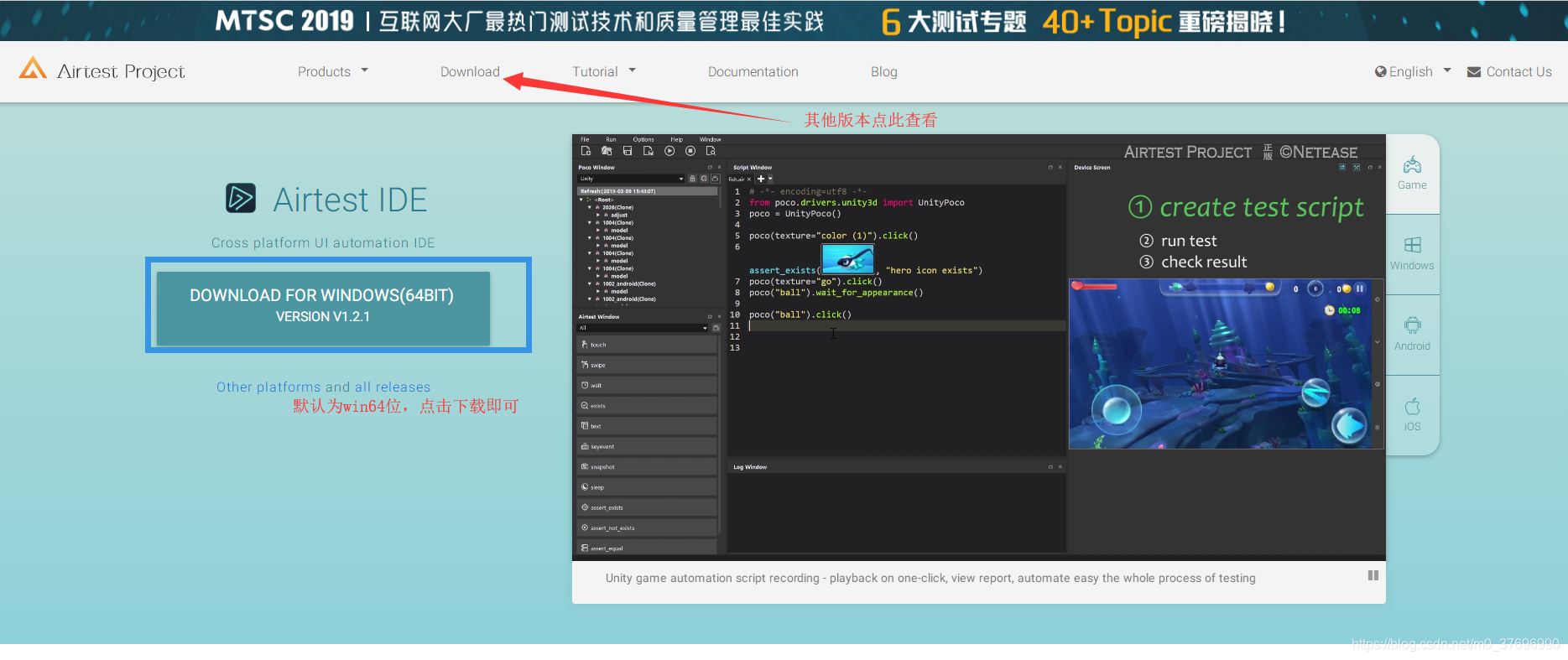Screen dimensions: 1568x660
Task: Click the tools icon in Device Screen header
Action: click(x=1357, y=167)
